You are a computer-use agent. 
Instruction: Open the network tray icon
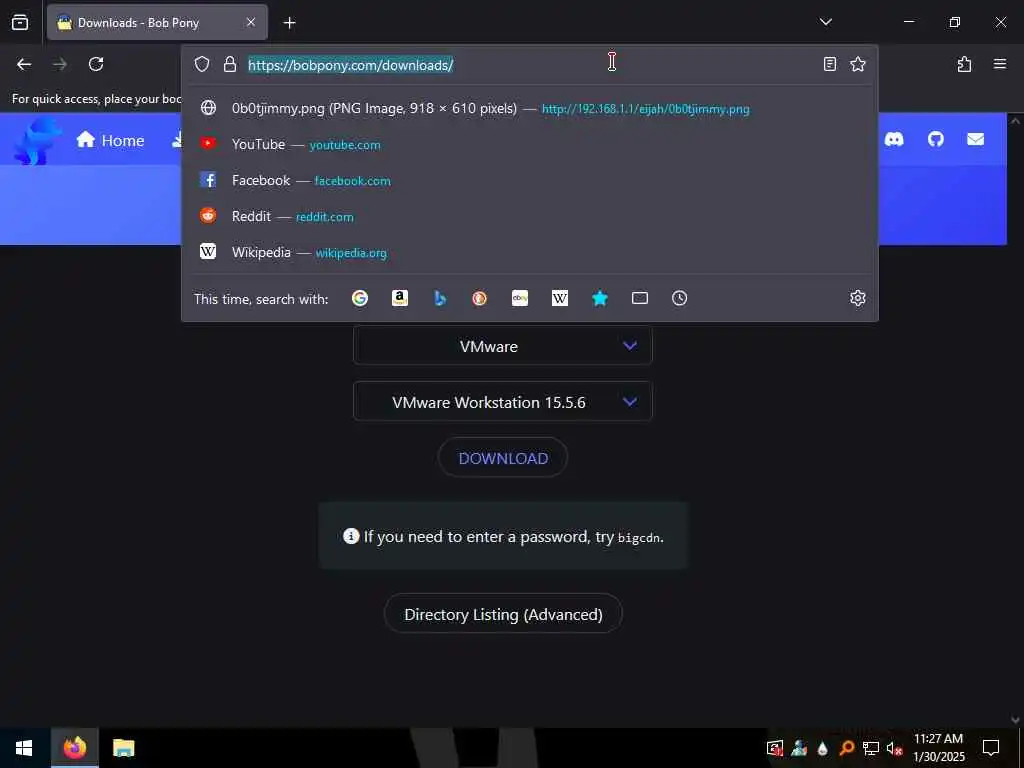pos(871,748)
